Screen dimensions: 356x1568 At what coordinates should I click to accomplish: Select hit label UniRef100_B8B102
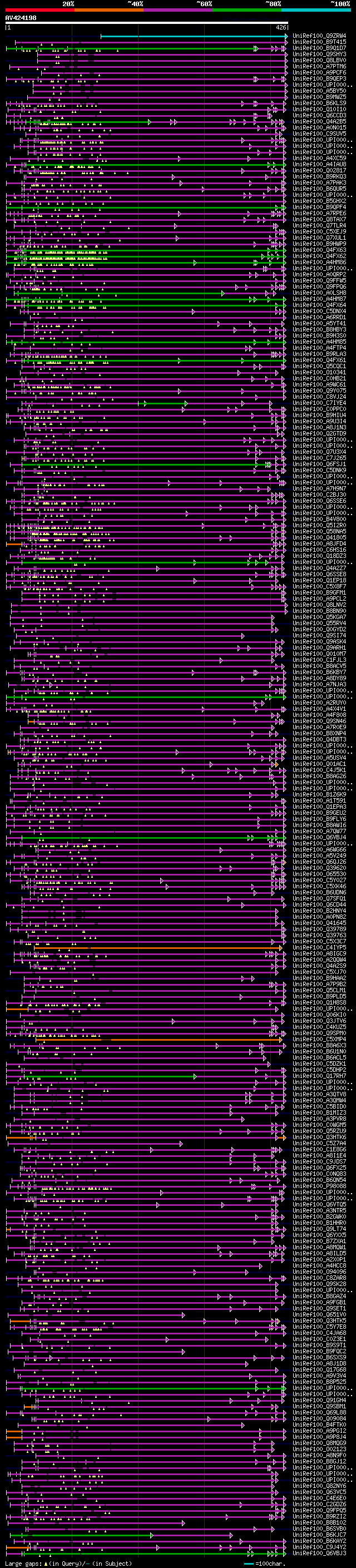point(319,1522)
